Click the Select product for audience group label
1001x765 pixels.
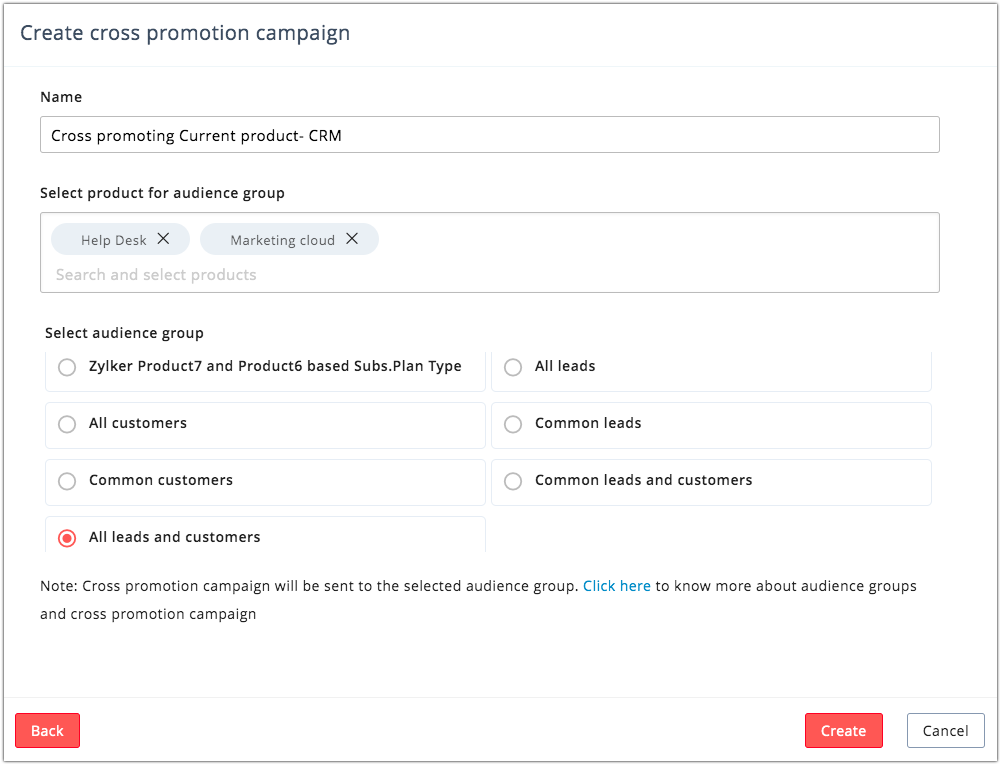(162, 193)
